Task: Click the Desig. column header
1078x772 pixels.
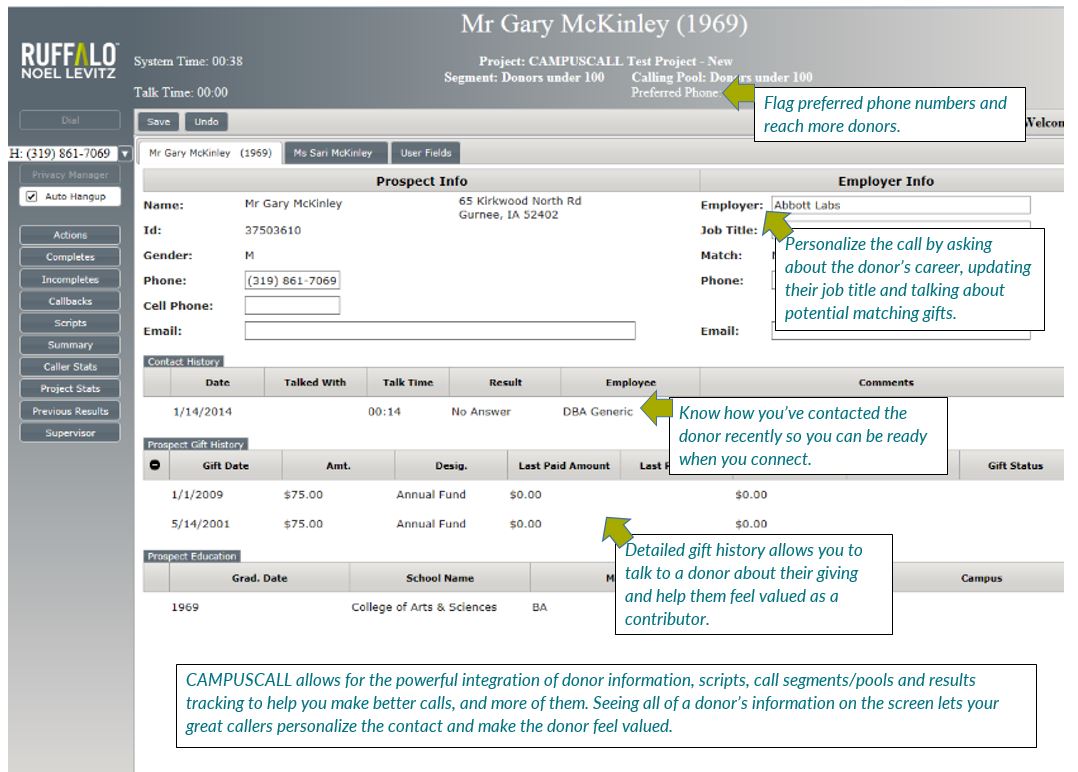Action: (451, 465)
